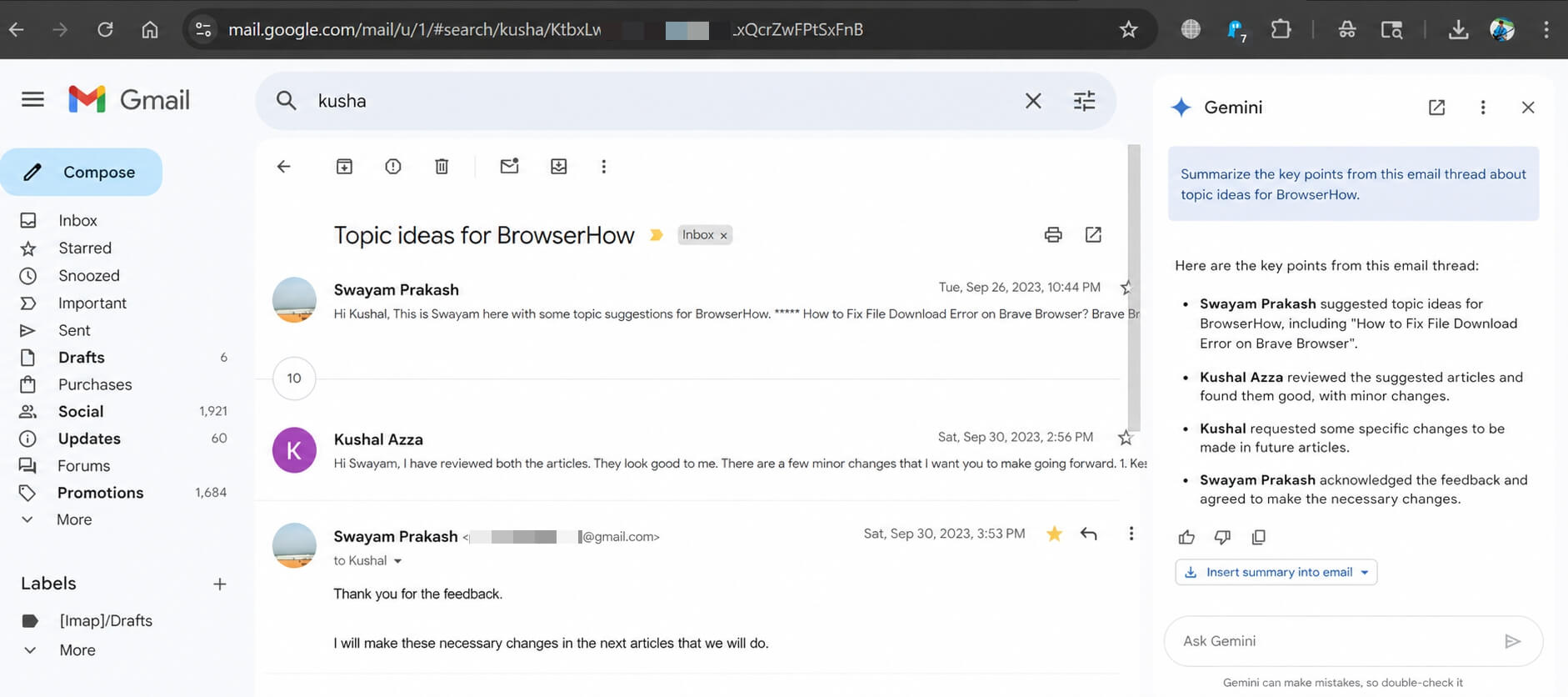Open the Snoozed folder
The image size is (1568, 697).
point(89,276)
